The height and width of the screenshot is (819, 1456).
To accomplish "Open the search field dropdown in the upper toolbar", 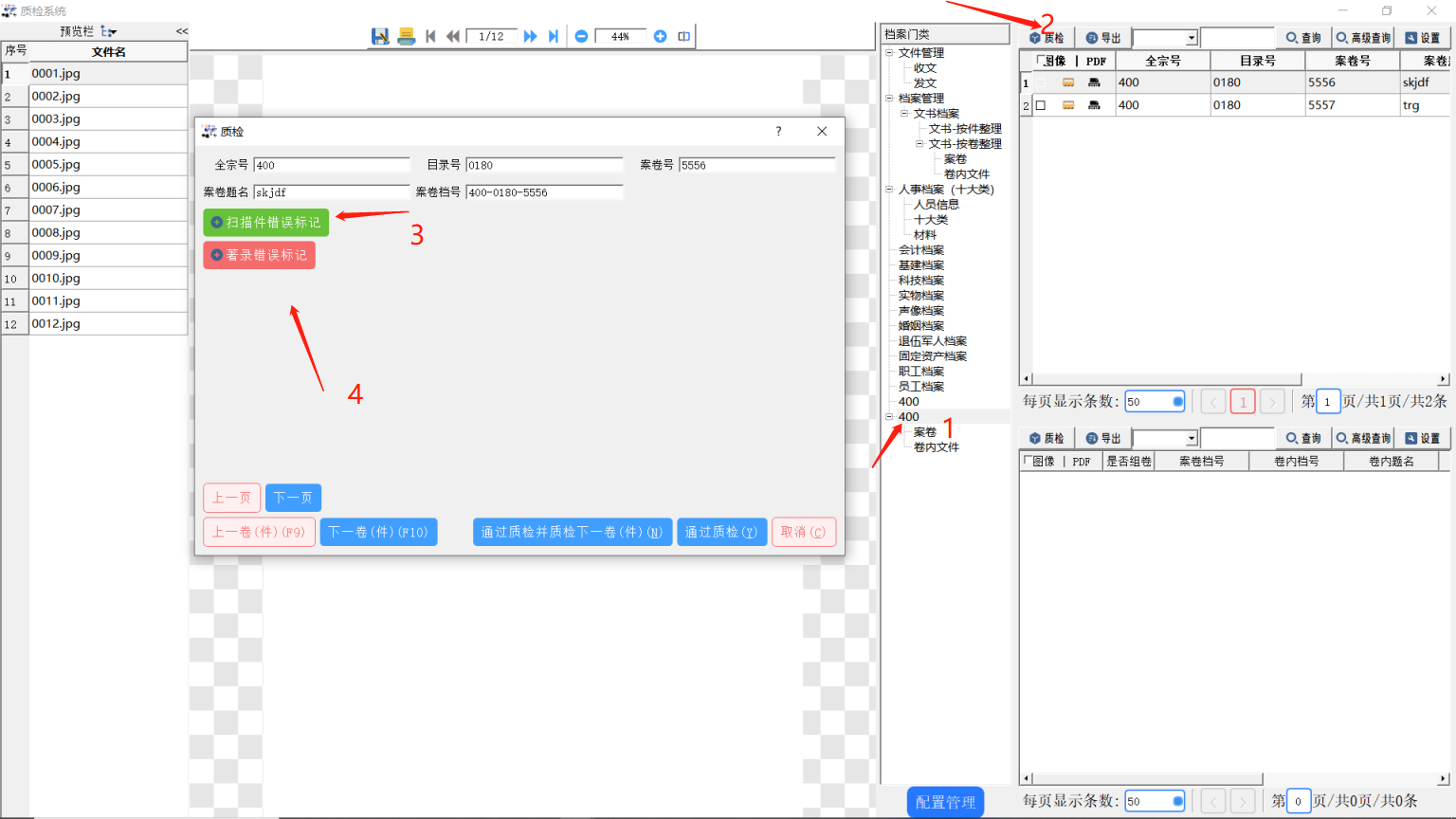I will pyautogui.click(x=1192, y=38).
